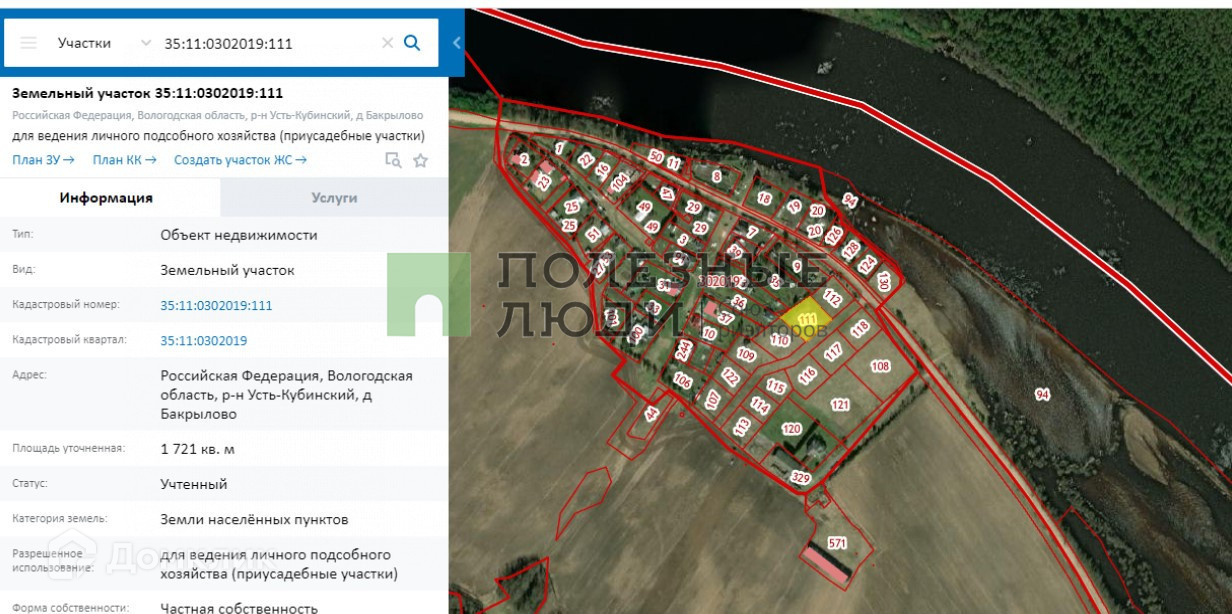Select parcel 130 on the map
Screen dimensions: 1232x614
(884, 283)
